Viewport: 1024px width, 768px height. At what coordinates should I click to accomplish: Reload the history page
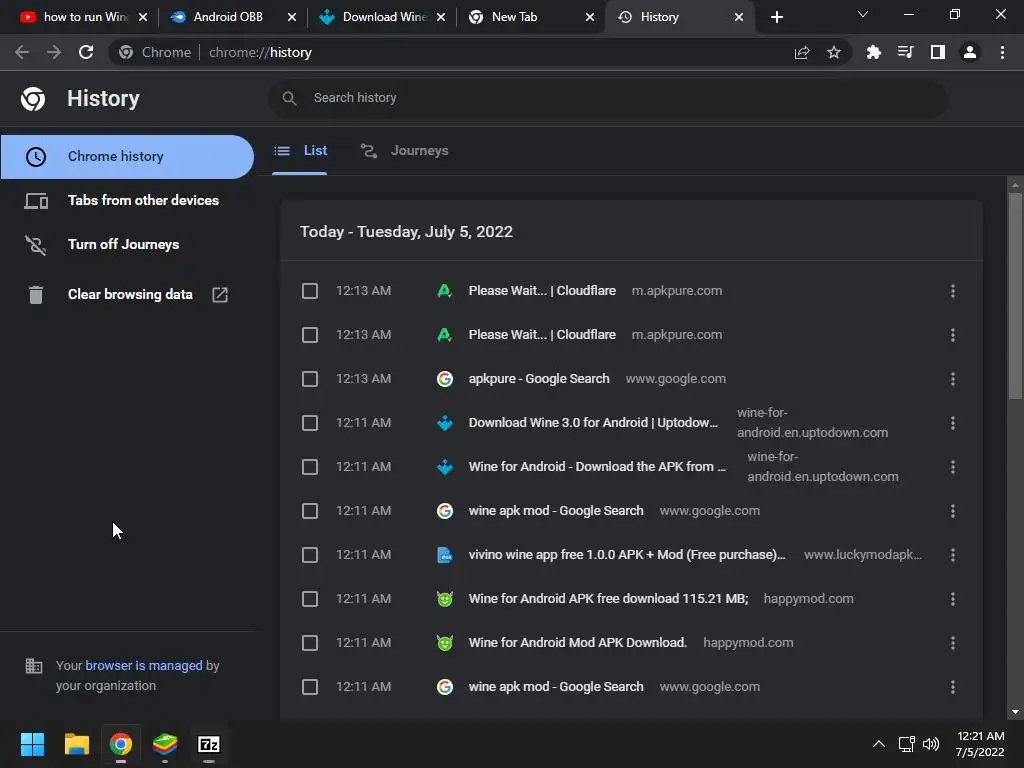click(86, 52)
